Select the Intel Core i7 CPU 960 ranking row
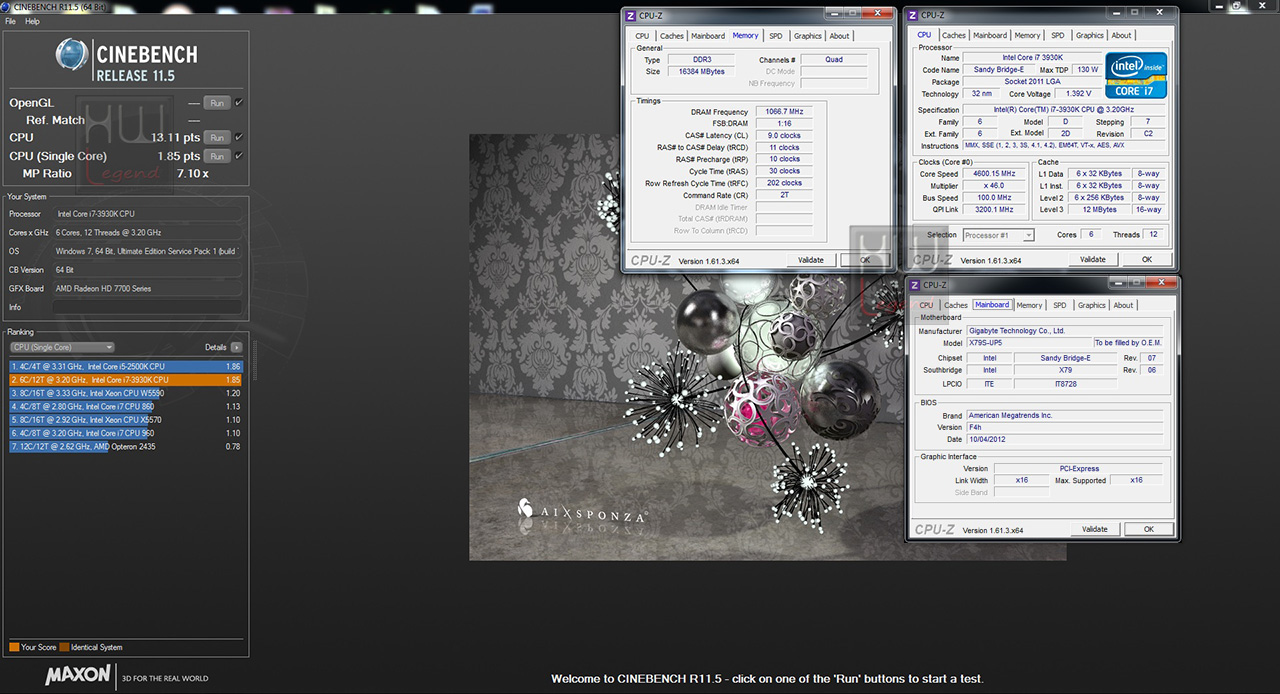The width and height of the screenshot is (1280, 694). click(x=125, y=433)
